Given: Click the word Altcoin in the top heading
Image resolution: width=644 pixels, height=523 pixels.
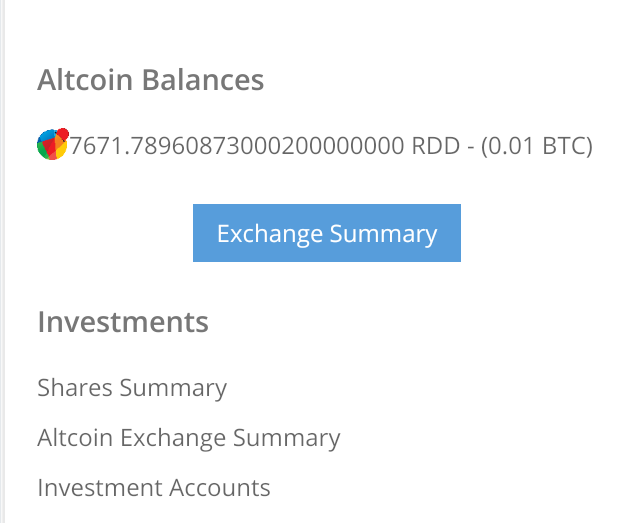Looking at the screenshot, I should (x=85, y=80).
